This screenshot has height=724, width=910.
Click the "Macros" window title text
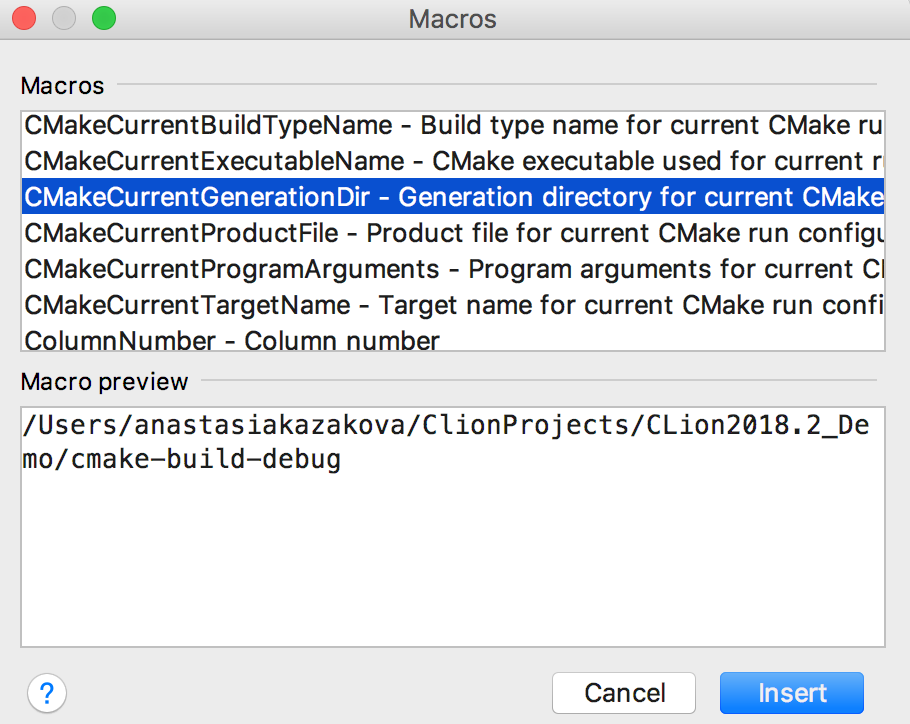tap(452, 19)
